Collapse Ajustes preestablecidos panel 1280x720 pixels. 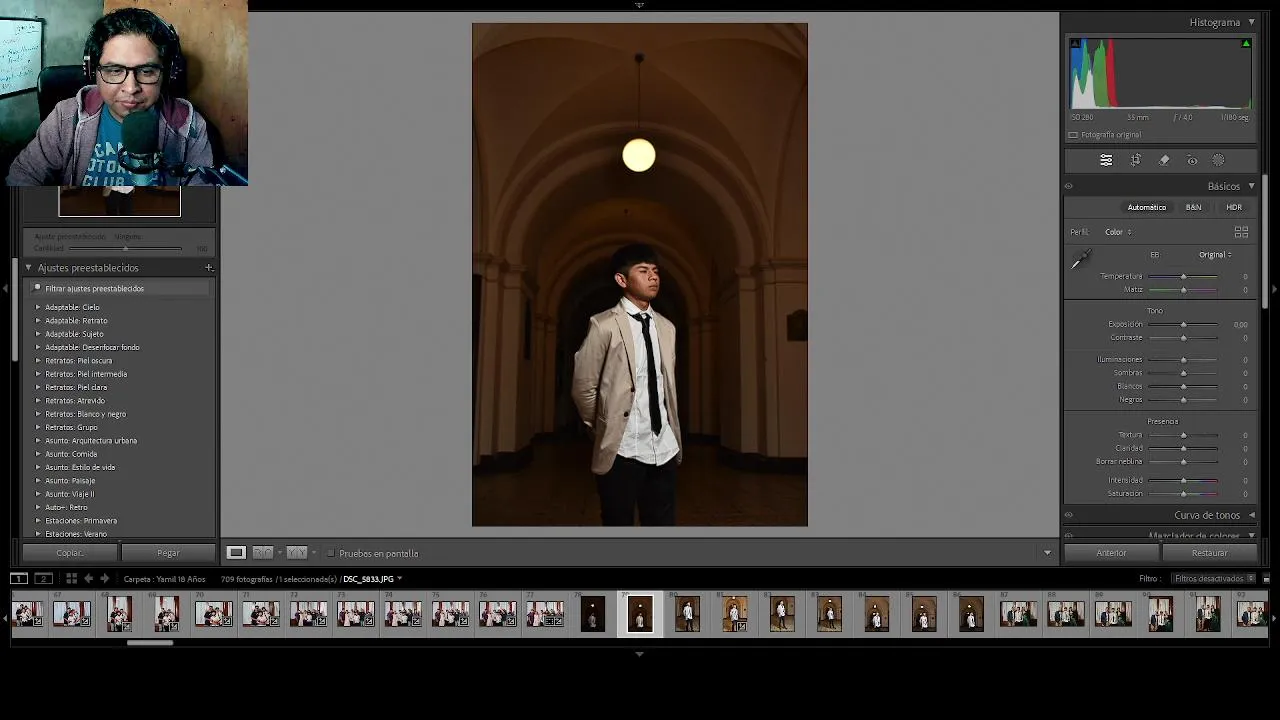coord(29,268)
